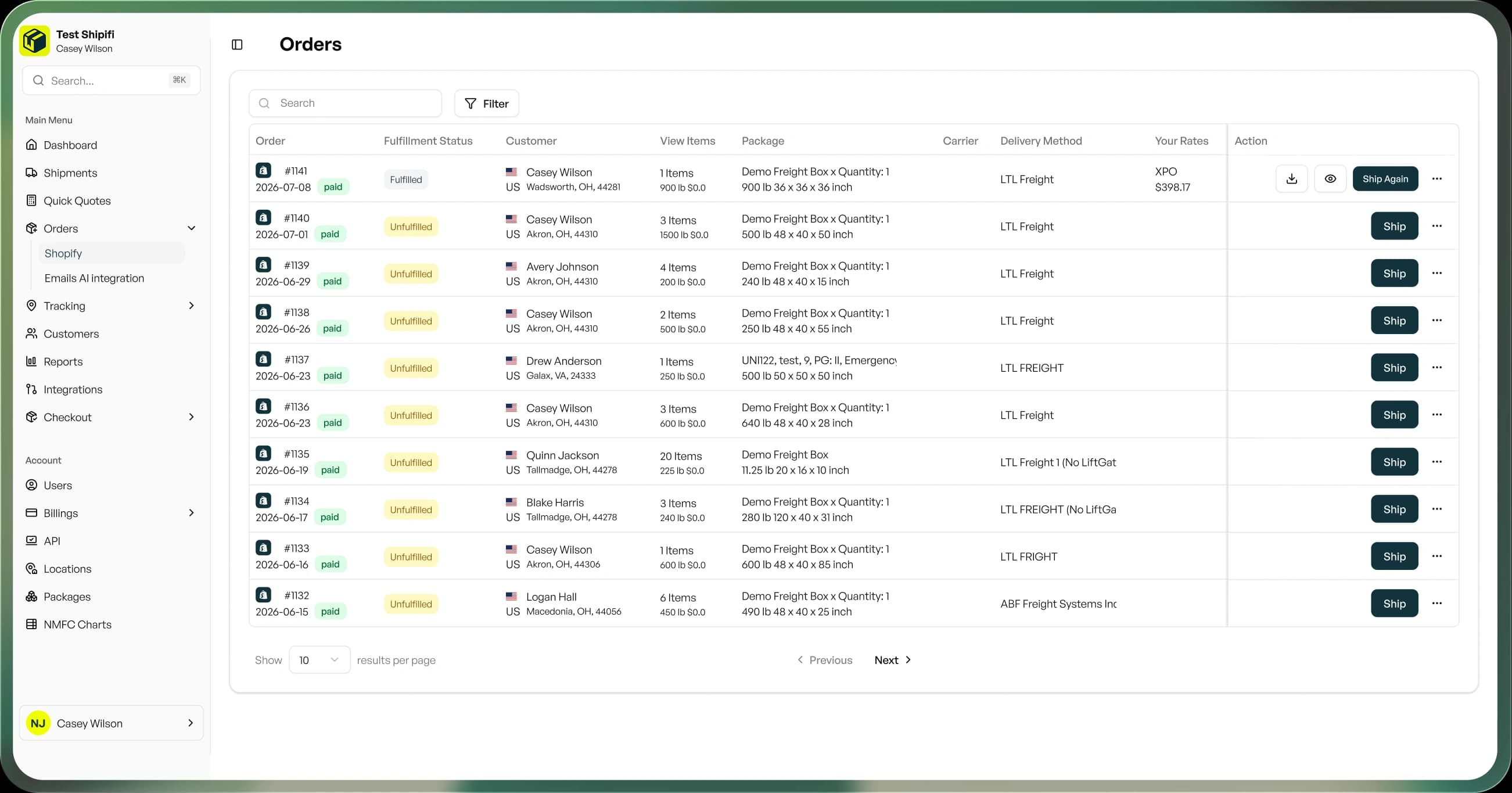Screen dimensions: 1512x793
Task: Click '3 Items' for order #1140
Action: click(x=678, y=220)
